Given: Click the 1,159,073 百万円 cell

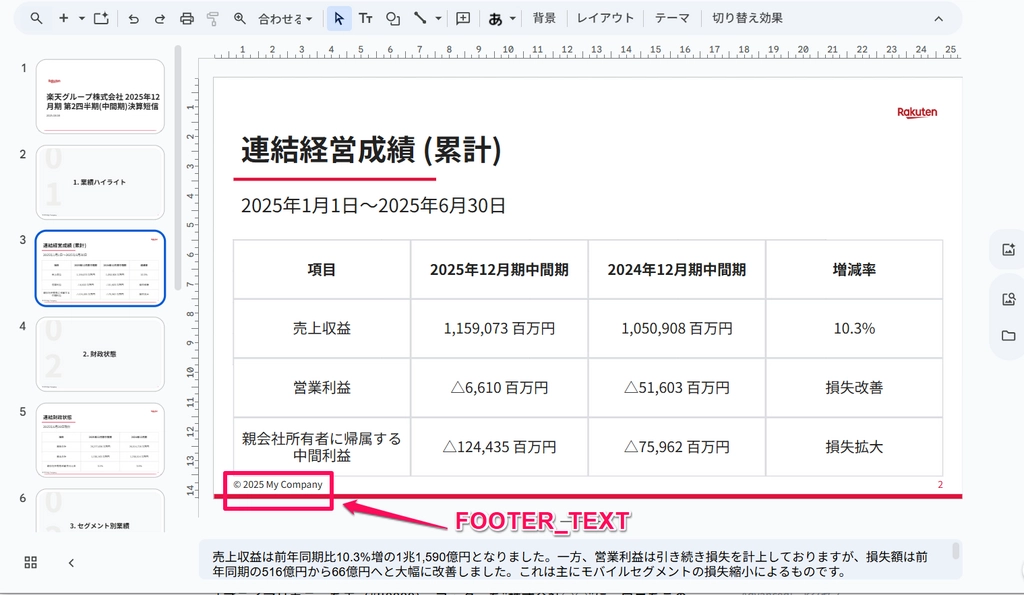Looking at the screenshot, I should pos(499,329).
